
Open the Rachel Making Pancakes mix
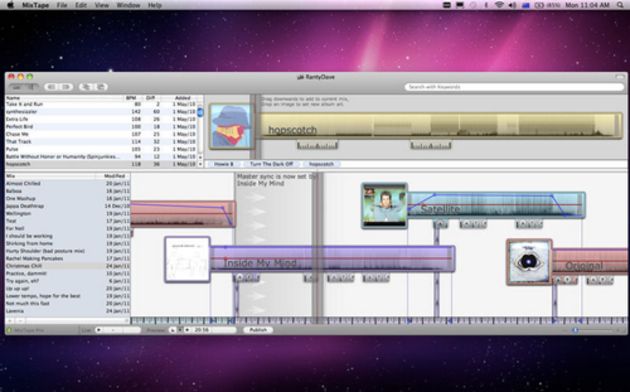(68, 259)
